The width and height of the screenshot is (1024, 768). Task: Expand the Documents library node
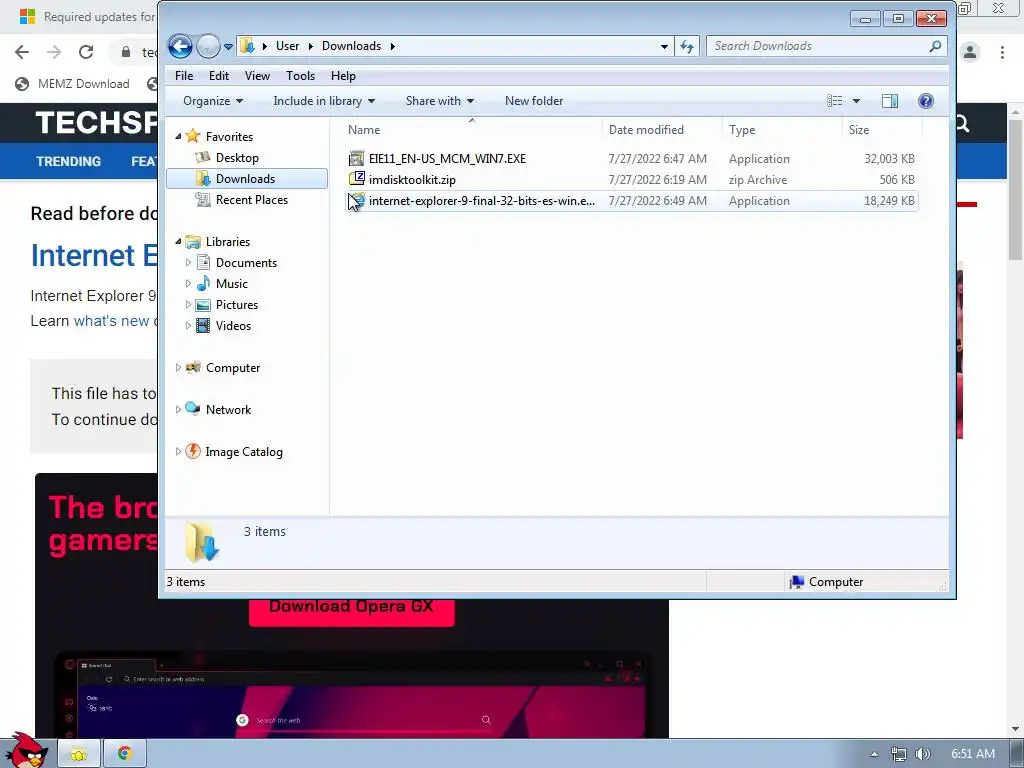click(188, 263)
